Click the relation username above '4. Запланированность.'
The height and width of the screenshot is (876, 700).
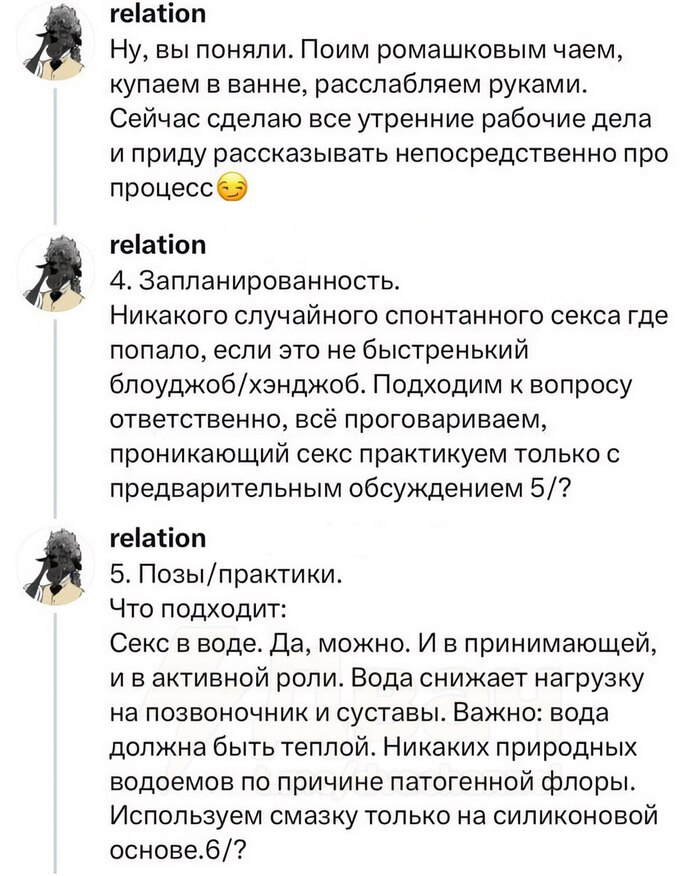[157, 245]
